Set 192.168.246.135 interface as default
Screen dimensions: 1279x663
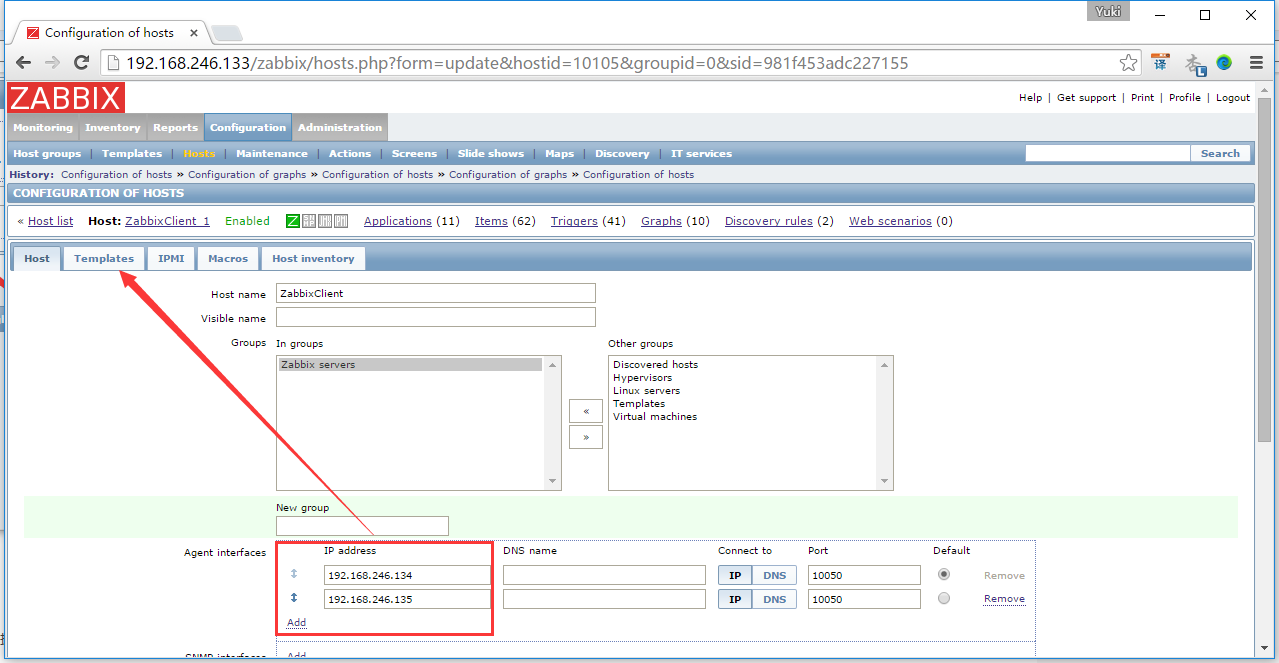(944, 598)
